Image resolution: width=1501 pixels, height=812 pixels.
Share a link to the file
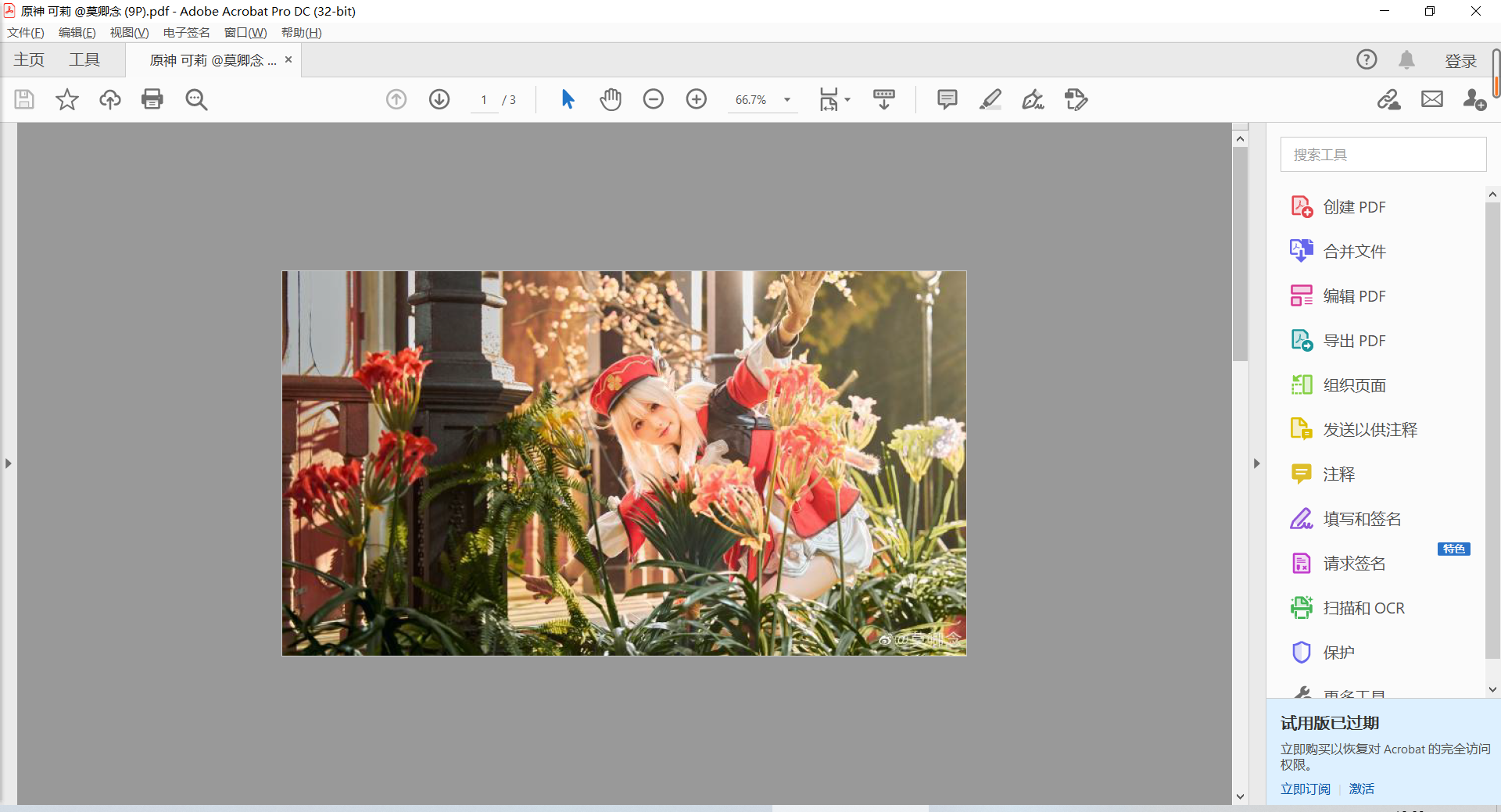[1389, 99]
